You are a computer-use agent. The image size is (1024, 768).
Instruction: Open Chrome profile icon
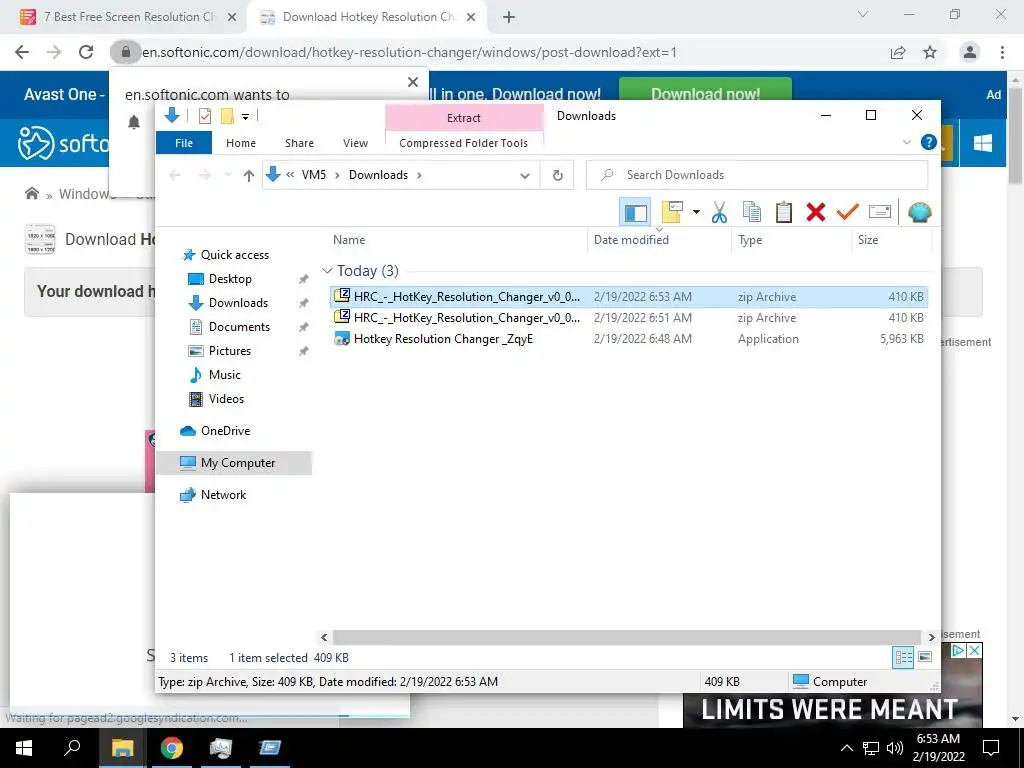[x=970, y=52]
